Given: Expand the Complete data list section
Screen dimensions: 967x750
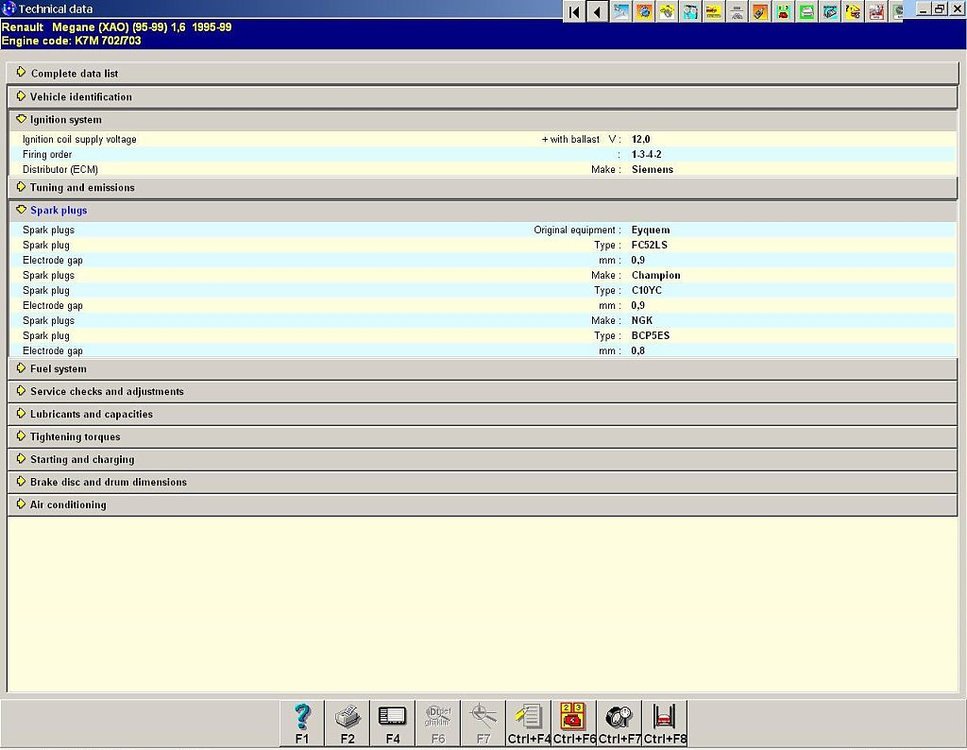Looking at the screenshot, I should [483, 73].
